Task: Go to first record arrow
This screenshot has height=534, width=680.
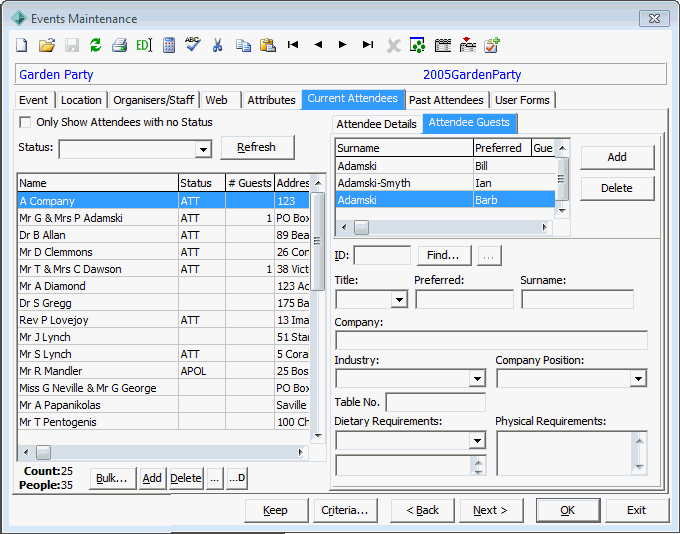Action: coord(293,44)
